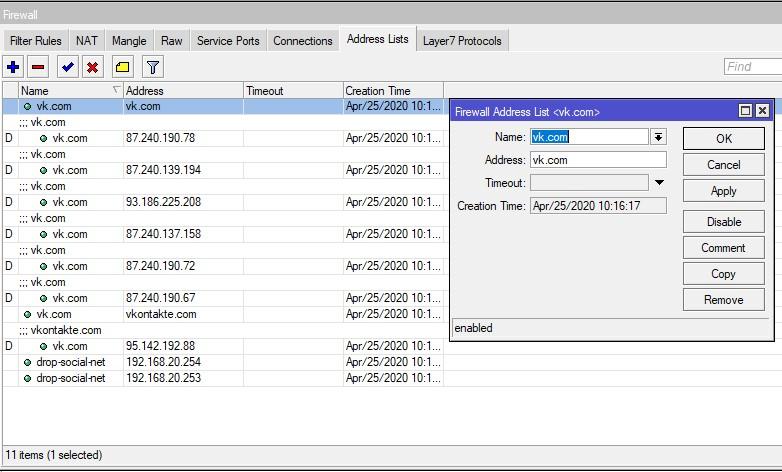Click the Comment button in the dialog

tap(724, 247)
